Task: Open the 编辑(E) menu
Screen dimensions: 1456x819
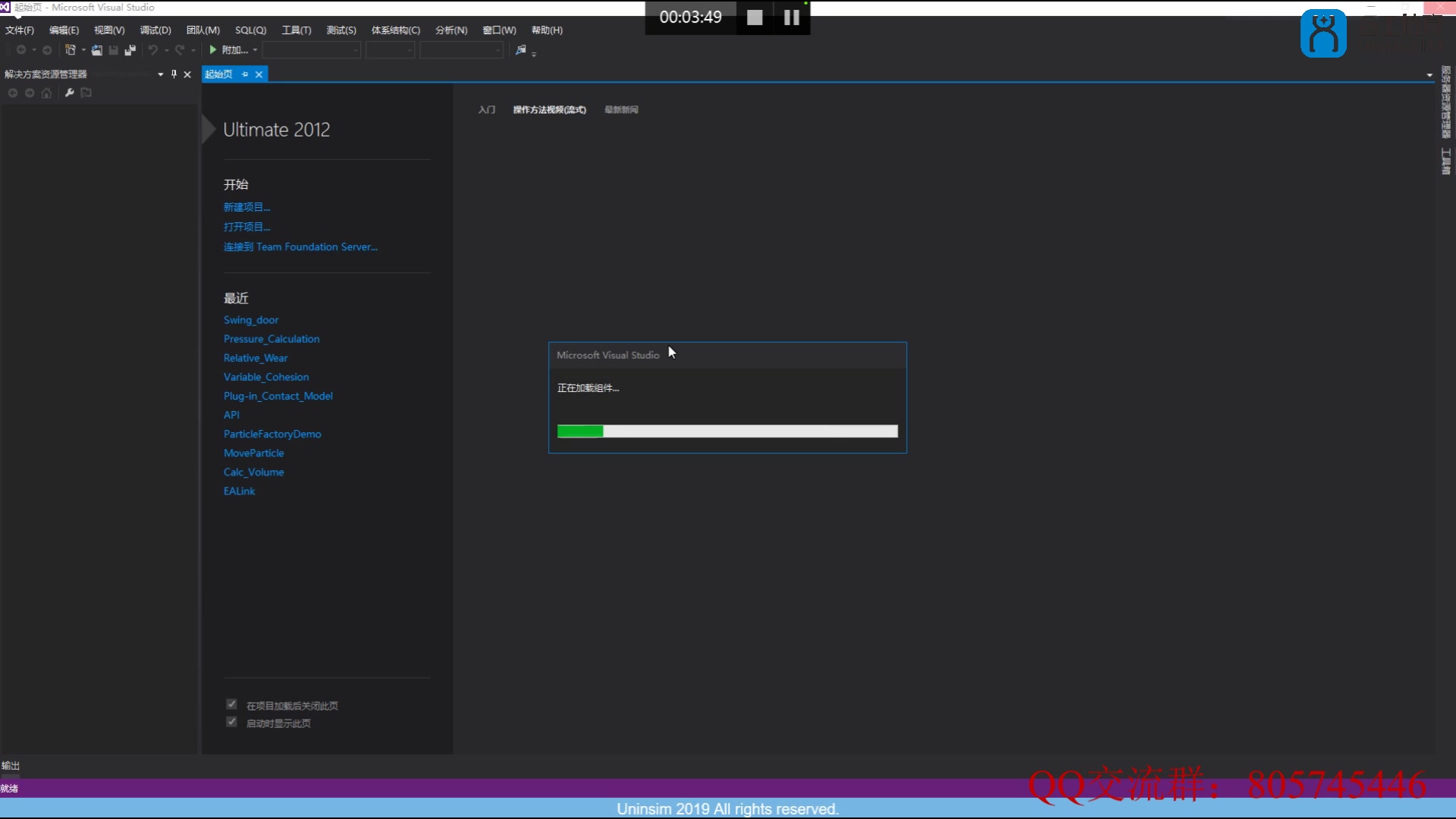Action: 64,30
